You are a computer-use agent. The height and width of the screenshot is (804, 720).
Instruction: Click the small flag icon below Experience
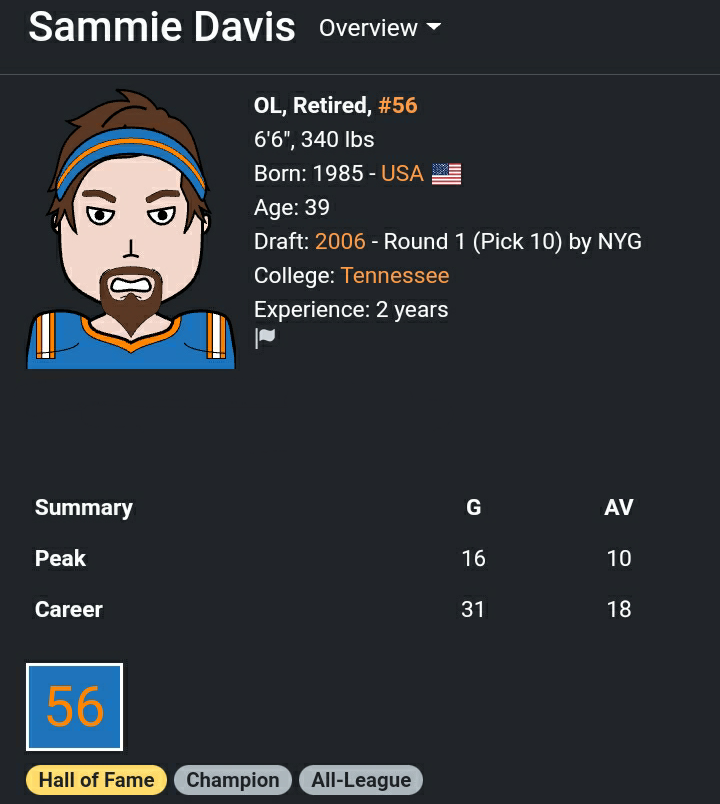tap(265, 338)
